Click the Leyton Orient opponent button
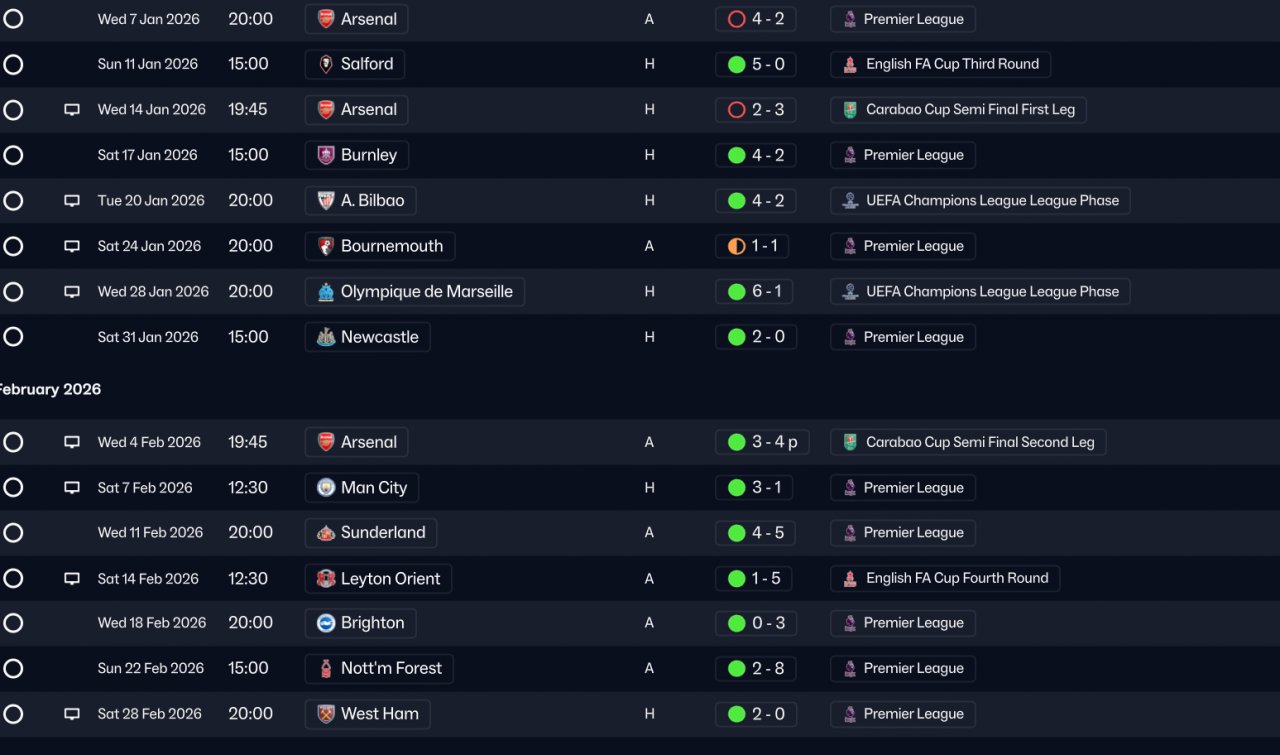 378,579
